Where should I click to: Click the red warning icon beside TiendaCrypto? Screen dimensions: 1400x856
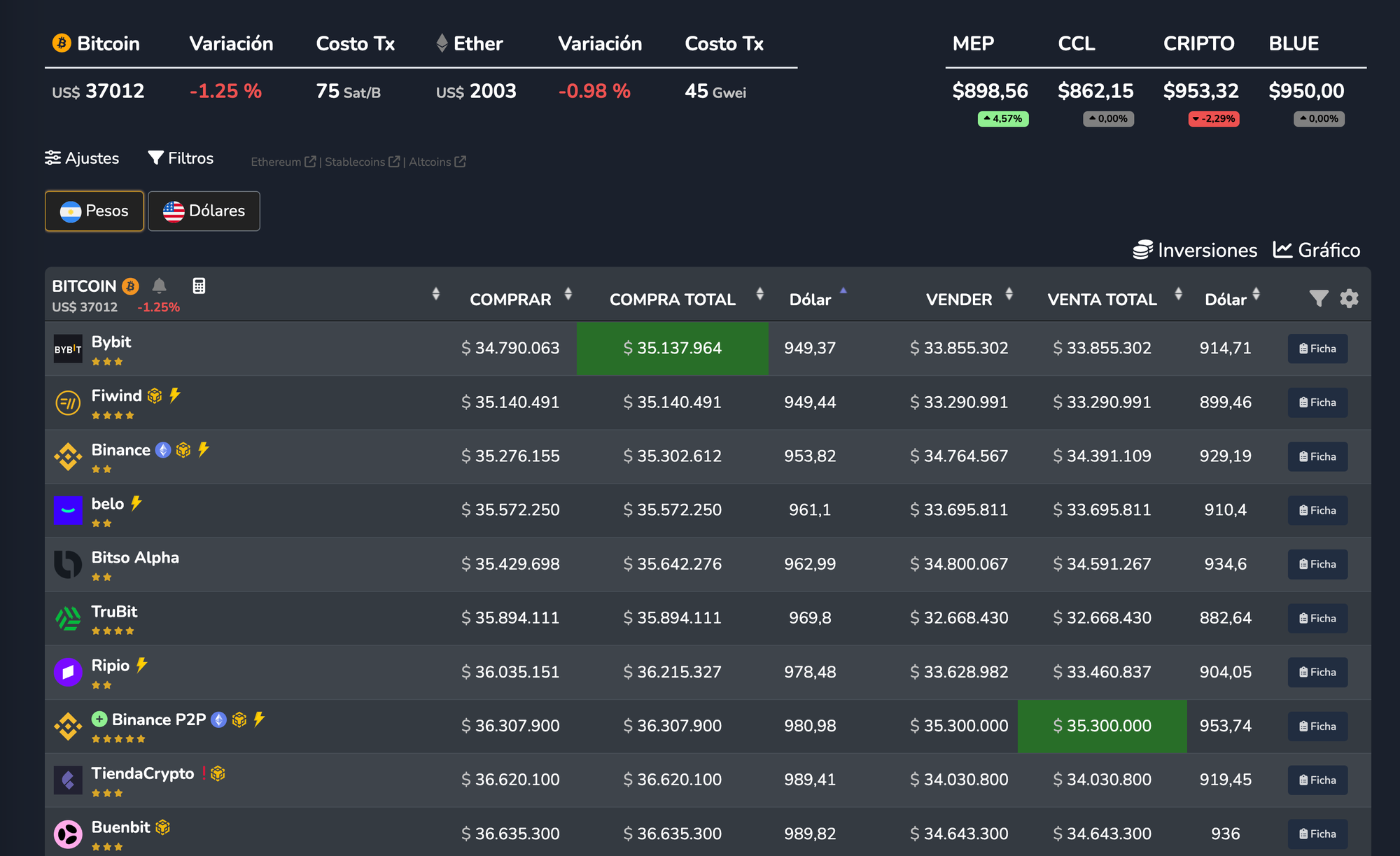pyautogui.click(x=204, y=773)
